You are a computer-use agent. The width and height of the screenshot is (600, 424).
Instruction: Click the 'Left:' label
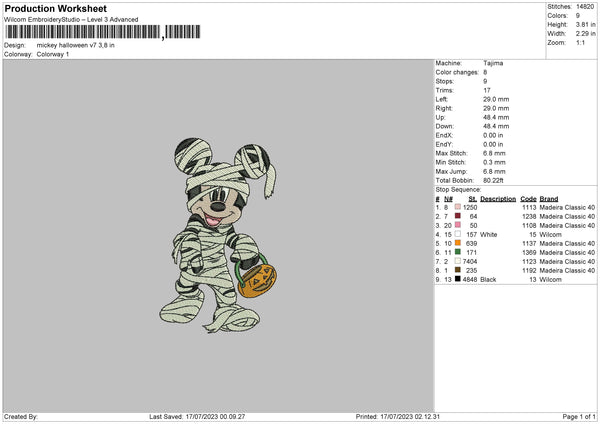pos(441,99)
